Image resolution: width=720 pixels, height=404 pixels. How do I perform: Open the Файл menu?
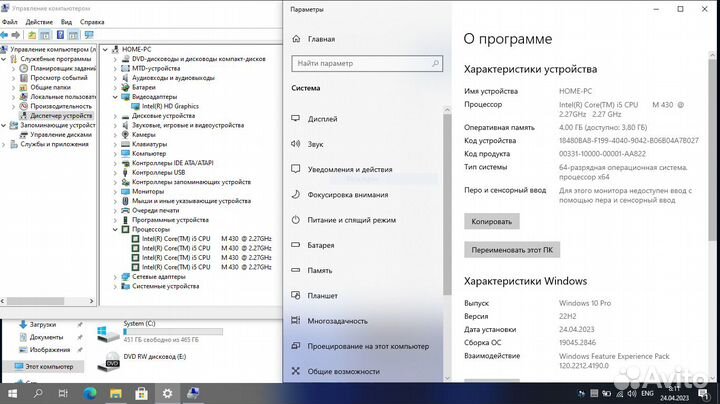coord(10,22)
